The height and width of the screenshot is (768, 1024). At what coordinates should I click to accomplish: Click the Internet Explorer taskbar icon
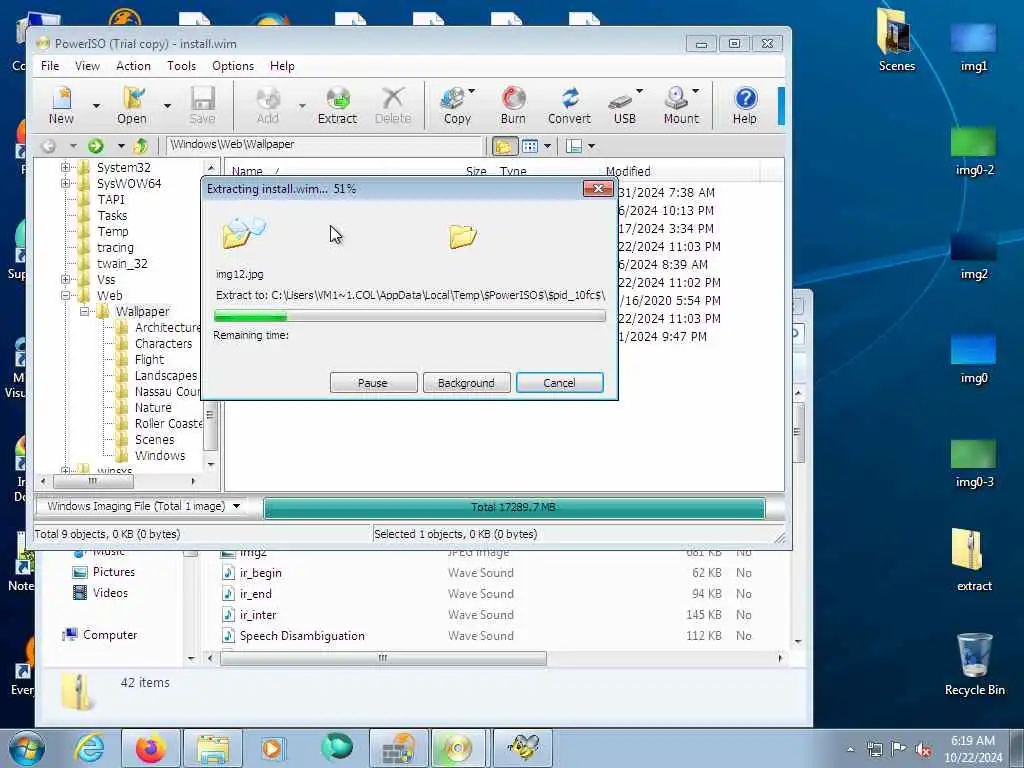(x=89, y=748)
